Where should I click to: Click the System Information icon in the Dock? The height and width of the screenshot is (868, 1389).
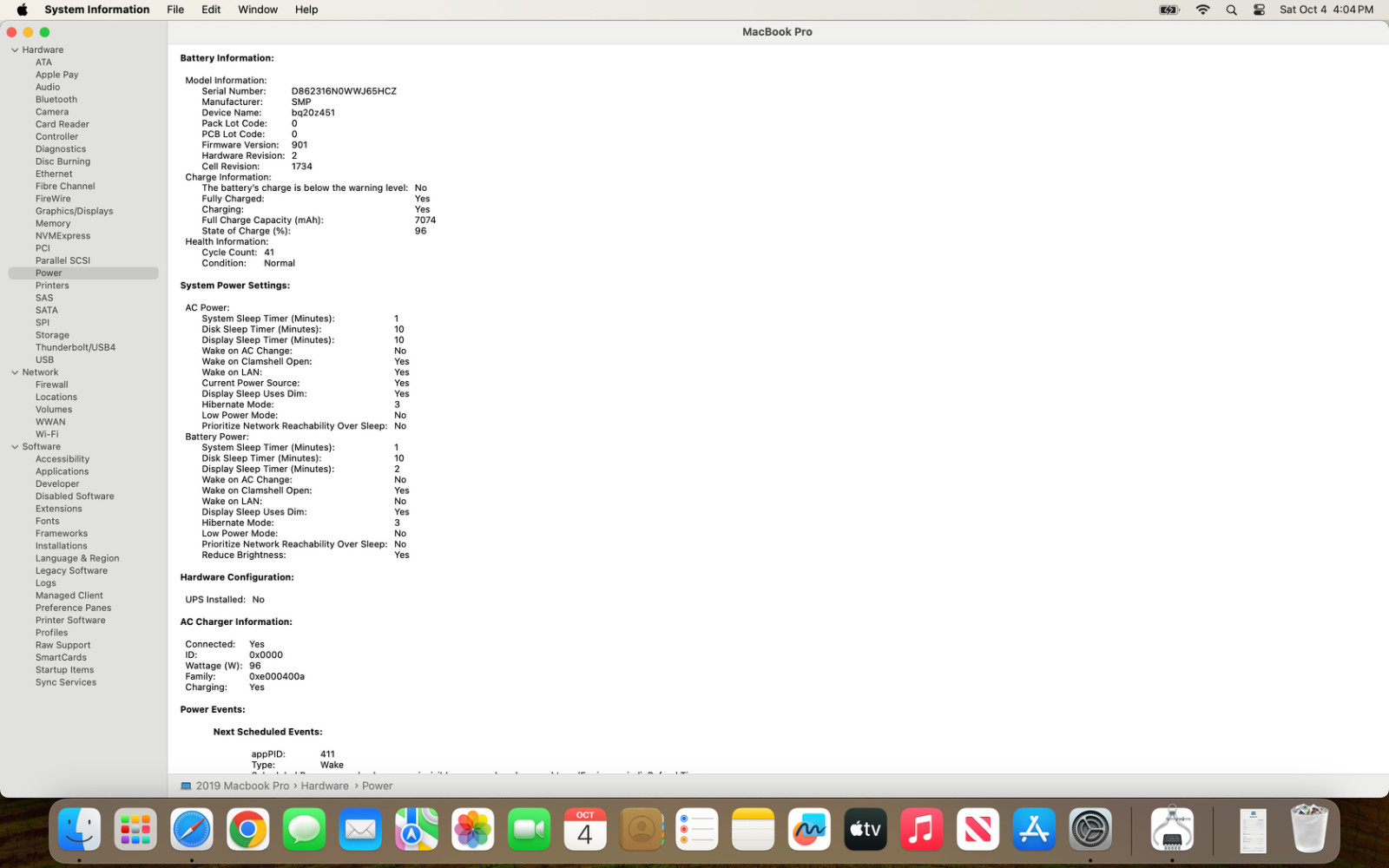[1172, 829]
